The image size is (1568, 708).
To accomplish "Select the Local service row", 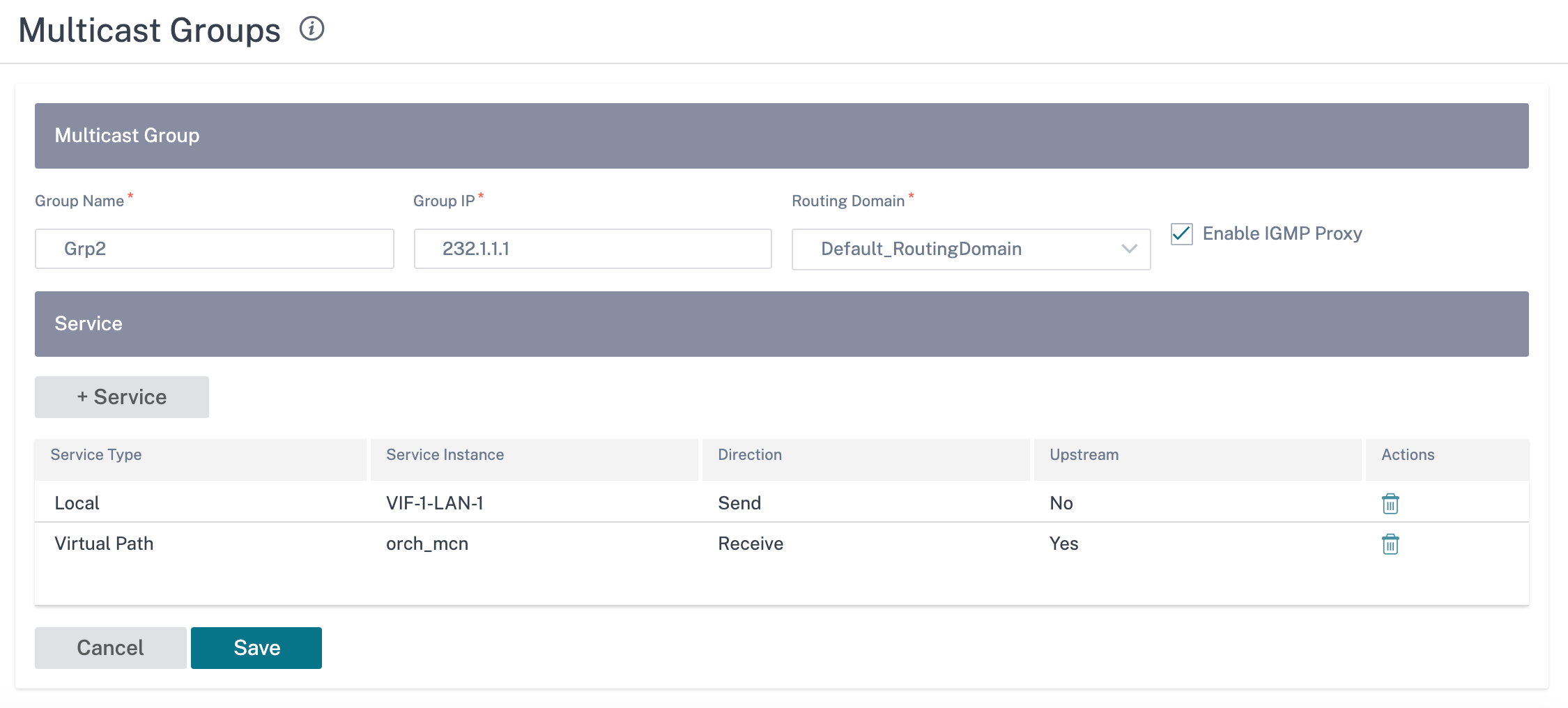I will click(782, 502).
